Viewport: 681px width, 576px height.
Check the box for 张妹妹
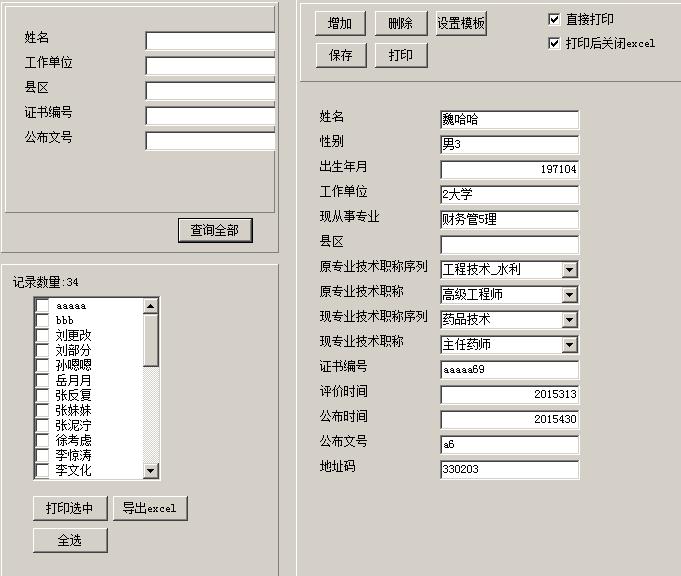(42, 410)
